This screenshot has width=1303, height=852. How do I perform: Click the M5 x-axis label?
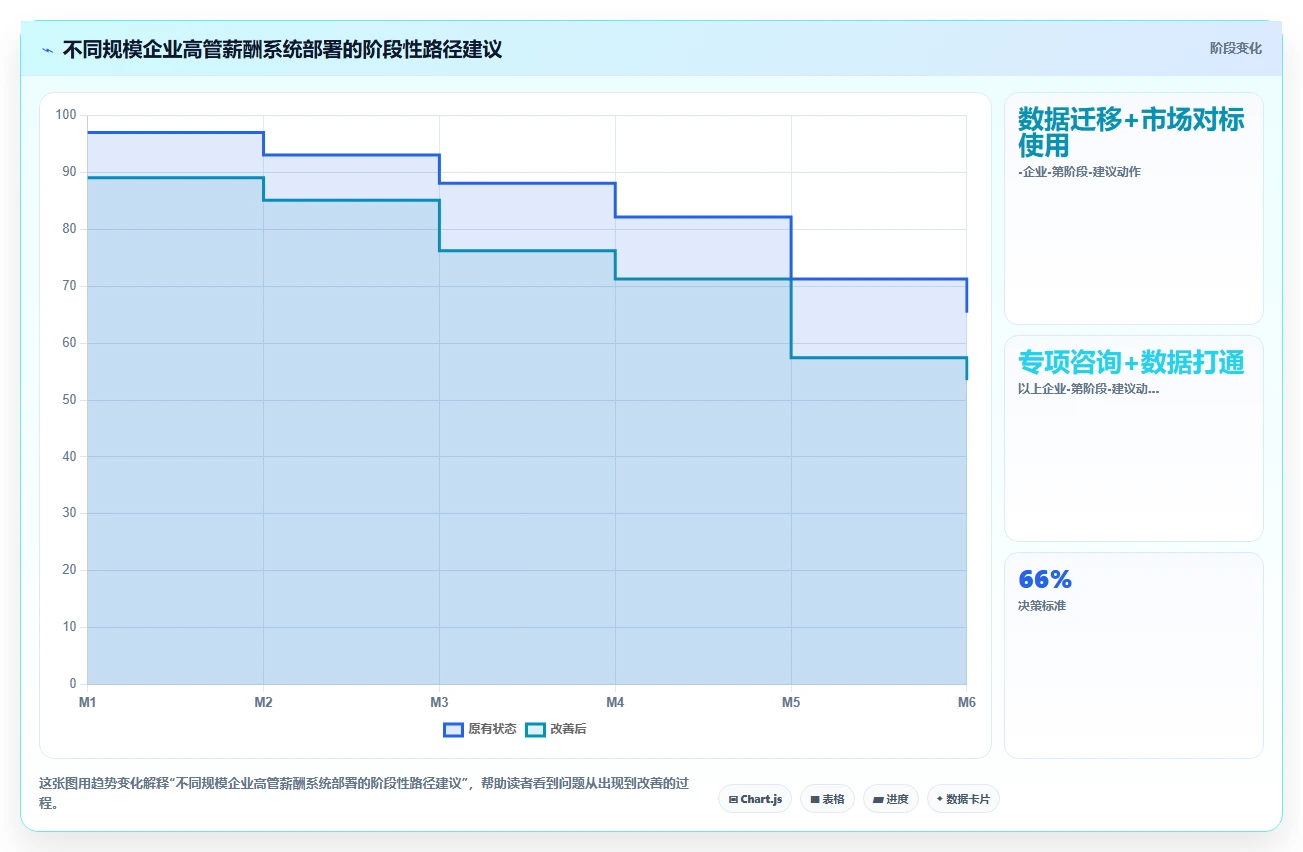pyautogui.click(x=791, y=702)
